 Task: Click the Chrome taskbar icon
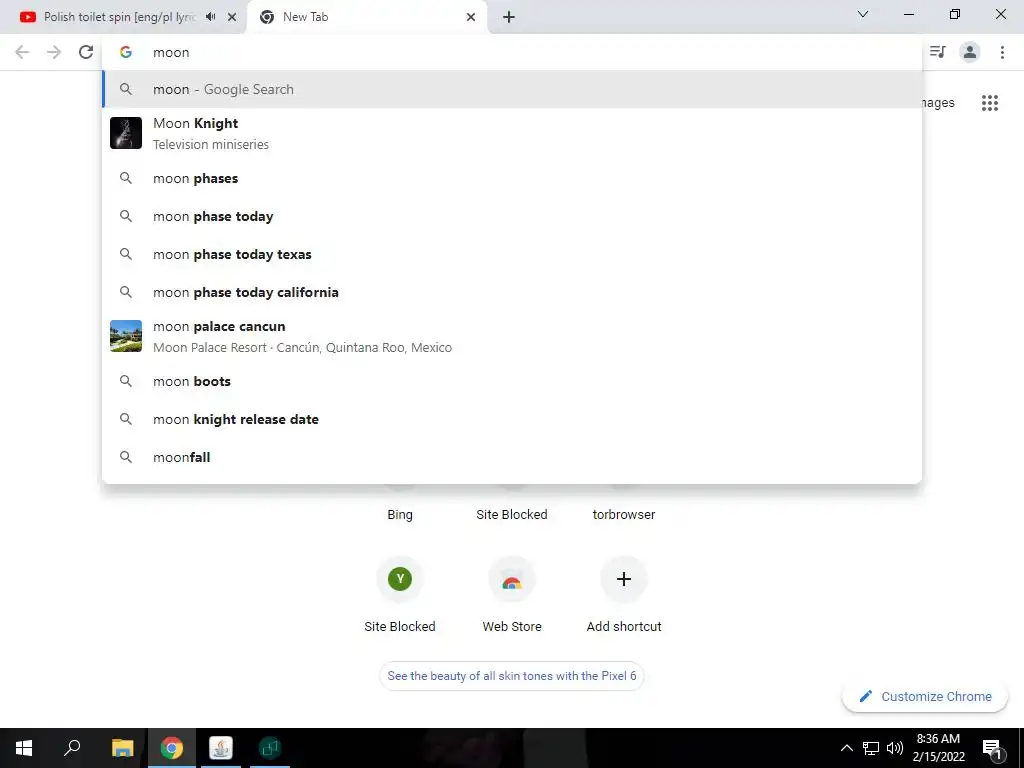pos(172,748)
